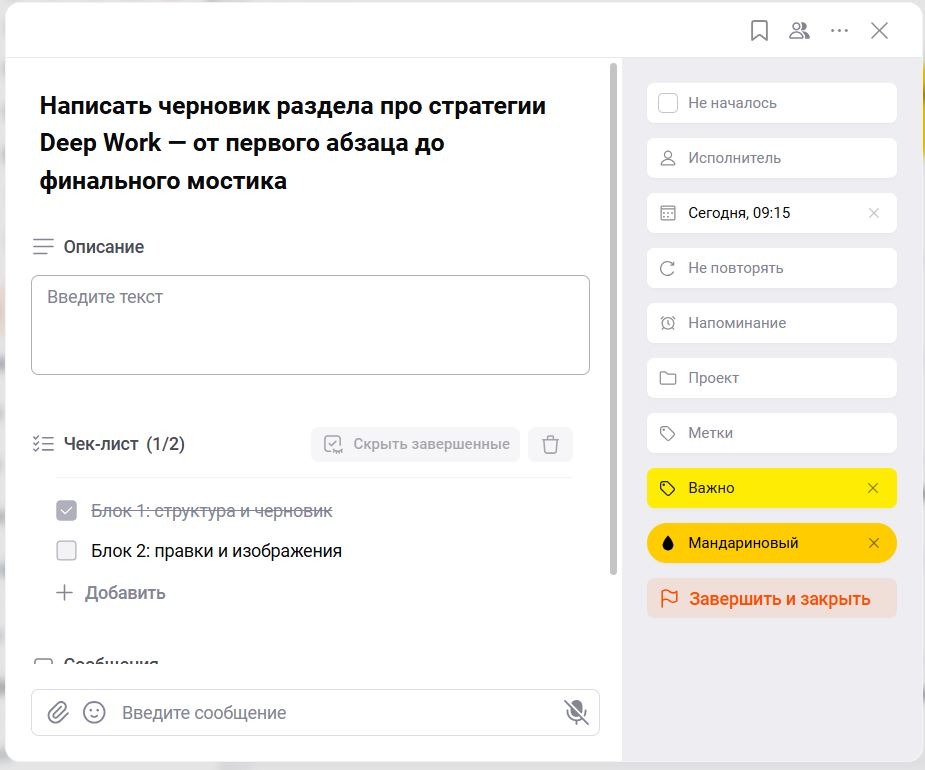The width and height of the screenshot is (925, 770).
Task: Click the 'Скрыть завершенные' button
Action: (x=415, y=444)
